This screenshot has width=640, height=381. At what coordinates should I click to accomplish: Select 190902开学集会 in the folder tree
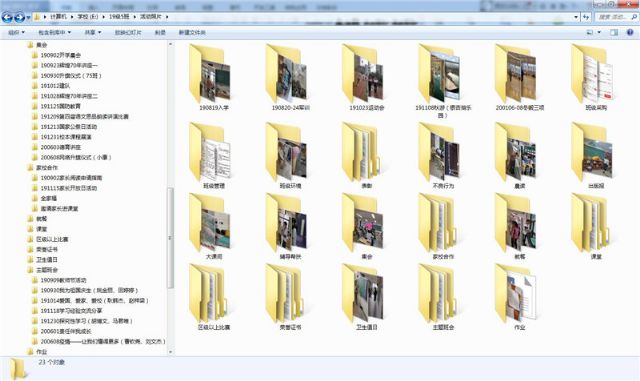[x=60, y=55]
